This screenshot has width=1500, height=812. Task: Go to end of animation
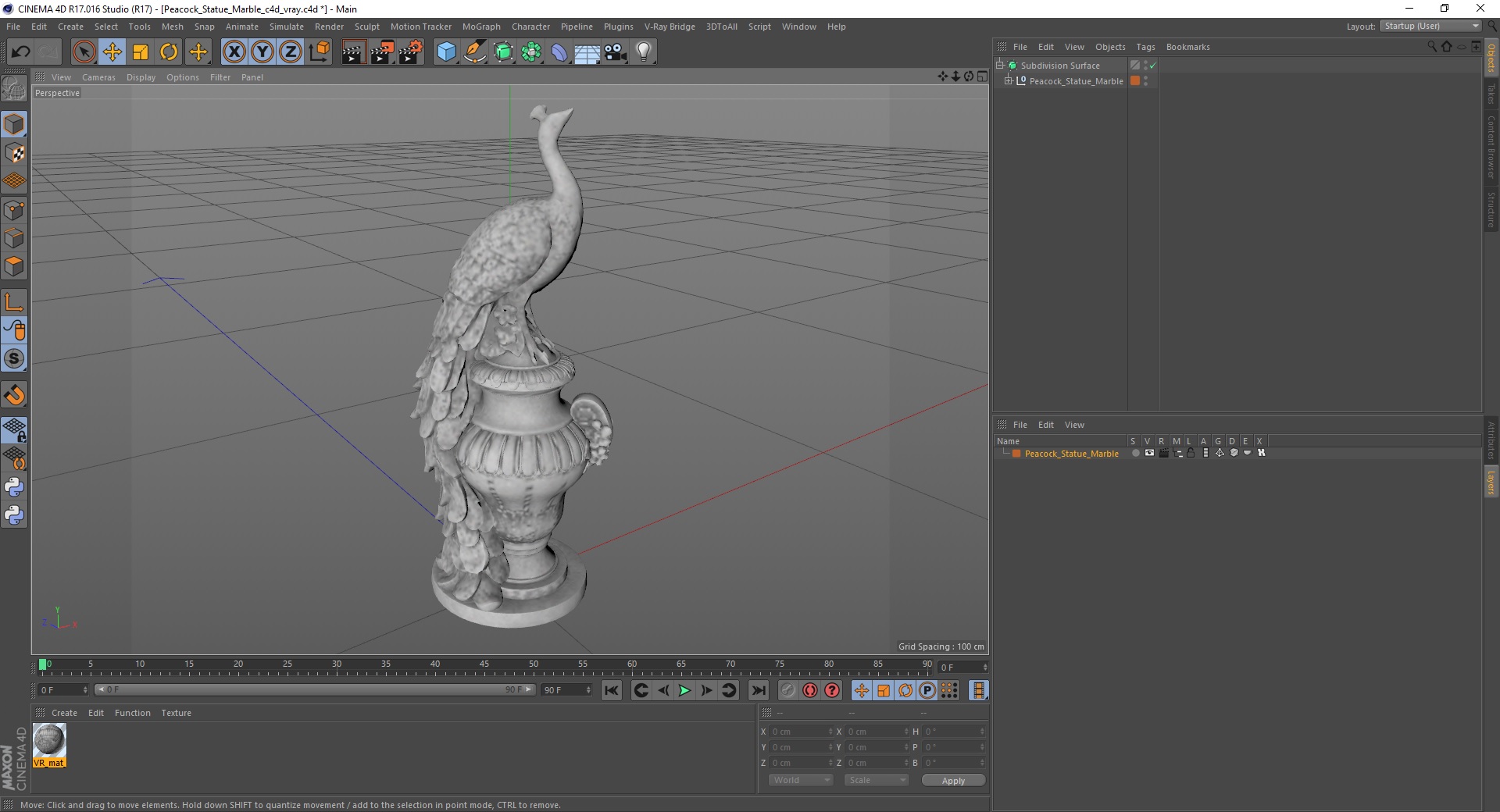(x=758, y=690)
